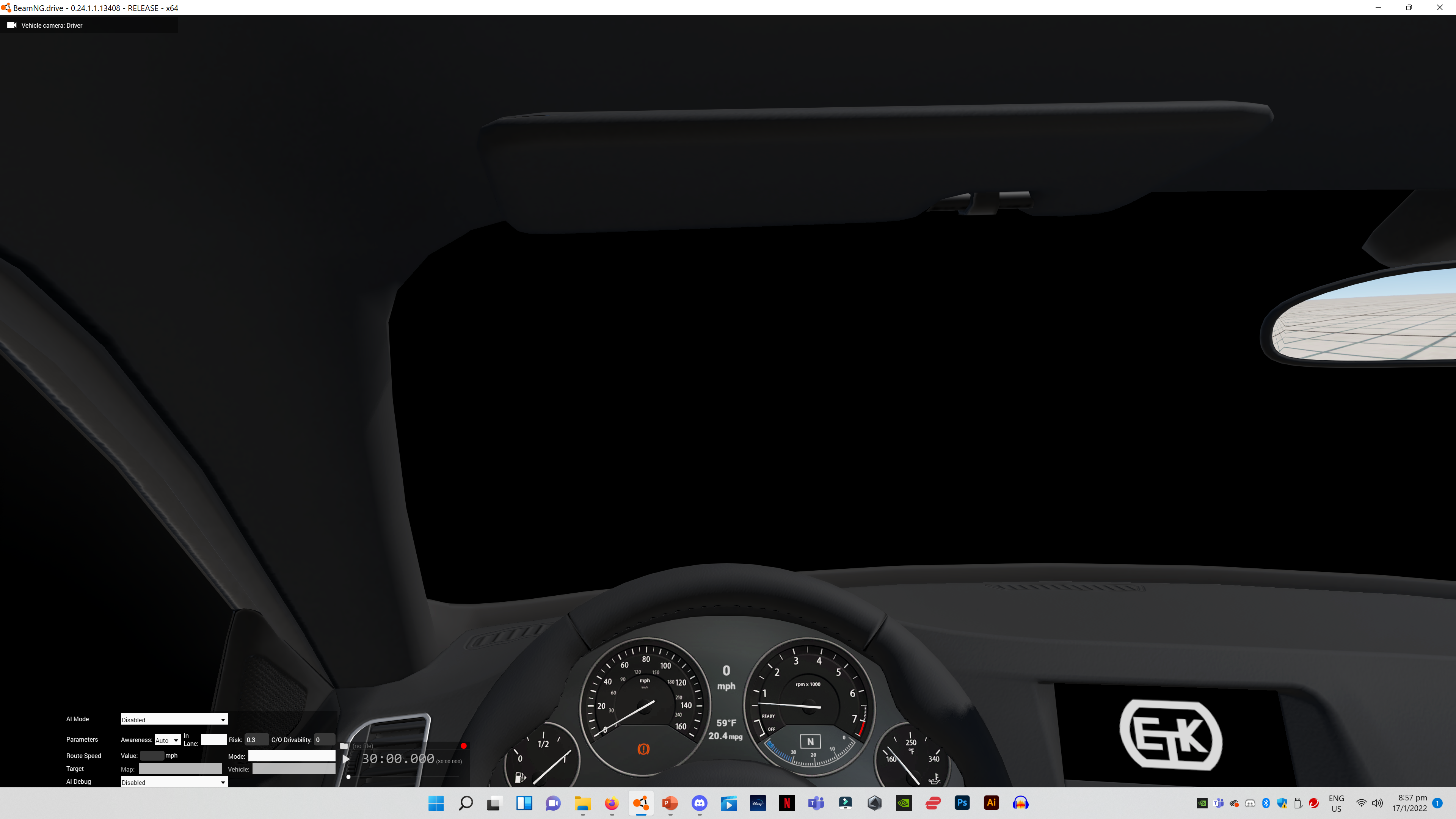The image size is (1456, 819).
Task: Launch Netflix from the taskbar
Action: point(787,803)
